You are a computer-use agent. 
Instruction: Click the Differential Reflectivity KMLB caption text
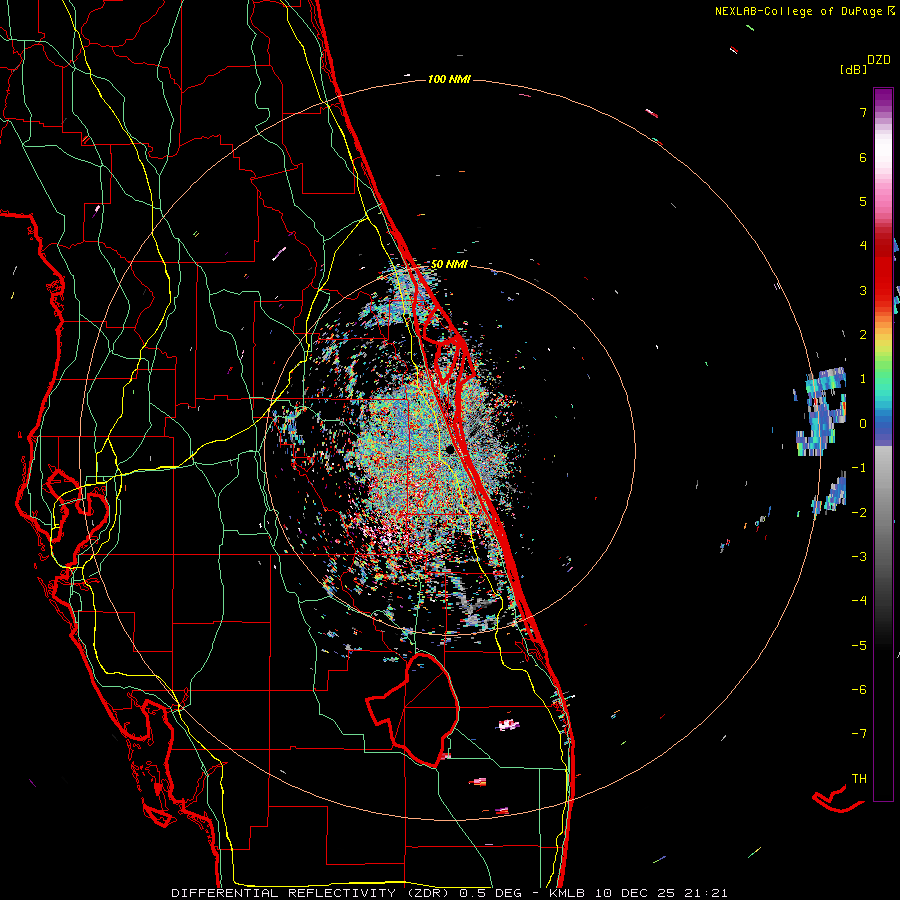point(449,893)
